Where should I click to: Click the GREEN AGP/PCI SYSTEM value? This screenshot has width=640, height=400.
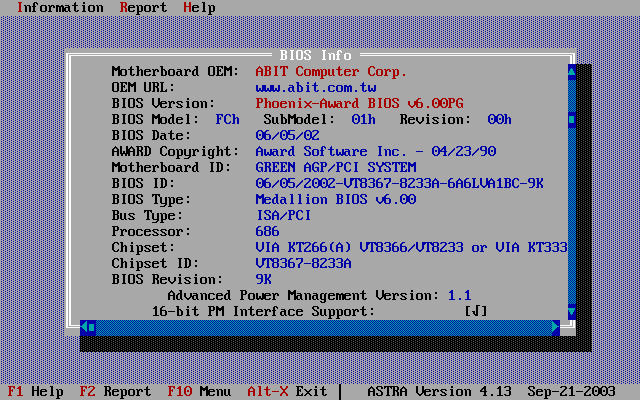336,167
